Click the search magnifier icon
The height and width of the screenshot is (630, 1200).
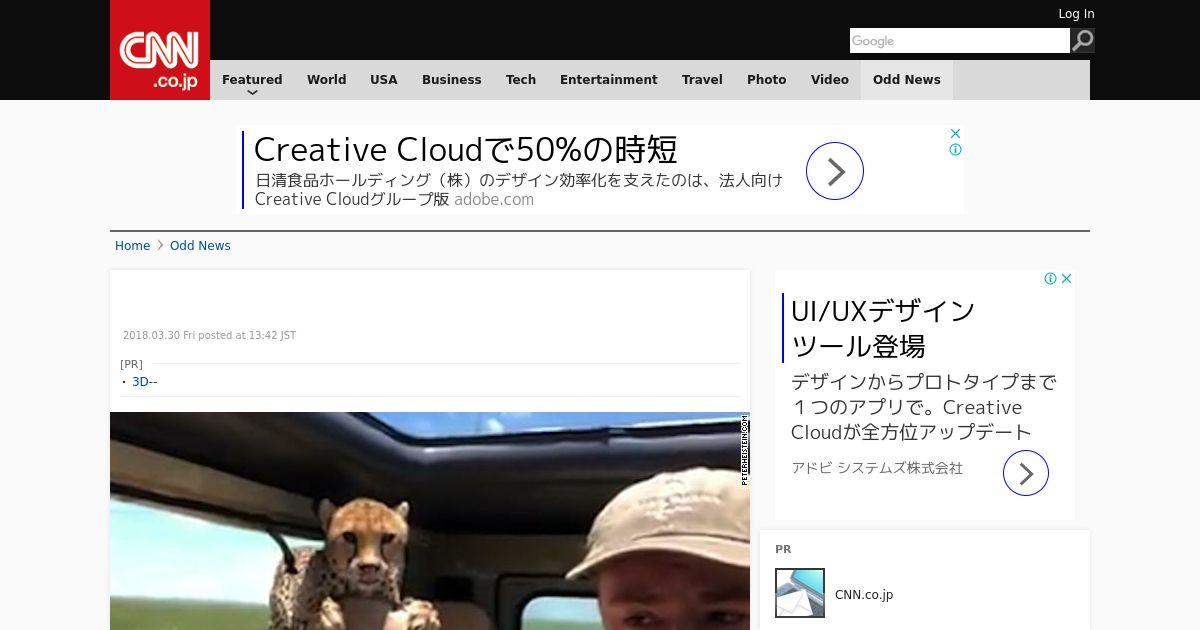coord(1083,40)
